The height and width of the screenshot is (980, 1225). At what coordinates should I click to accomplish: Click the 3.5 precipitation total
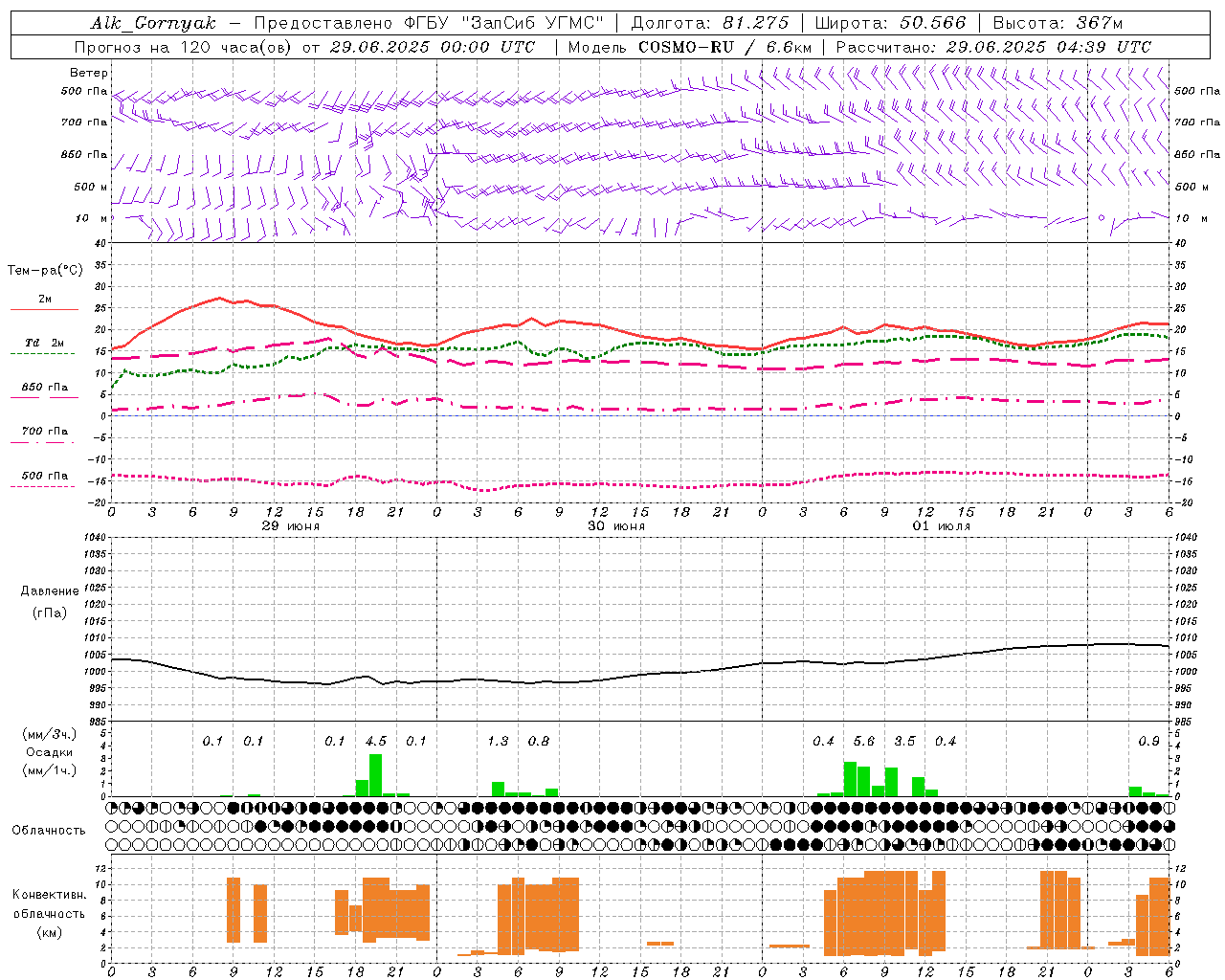[x=904, y=742]
